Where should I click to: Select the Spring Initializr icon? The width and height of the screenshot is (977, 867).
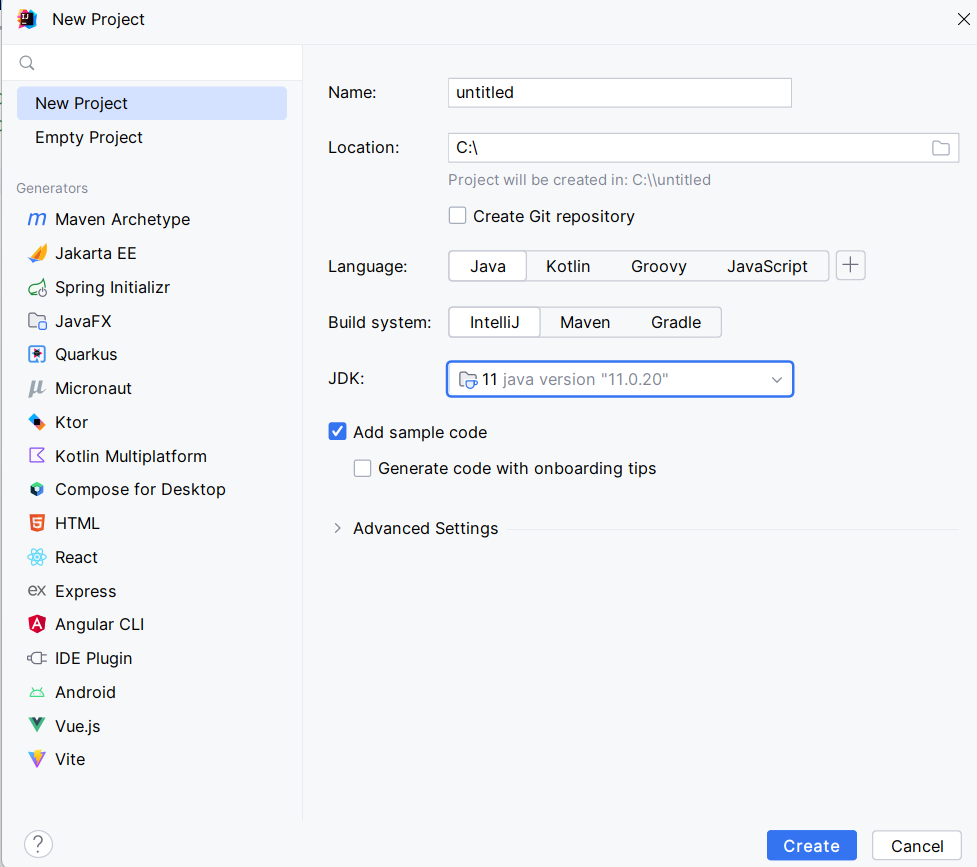(37, 287)
